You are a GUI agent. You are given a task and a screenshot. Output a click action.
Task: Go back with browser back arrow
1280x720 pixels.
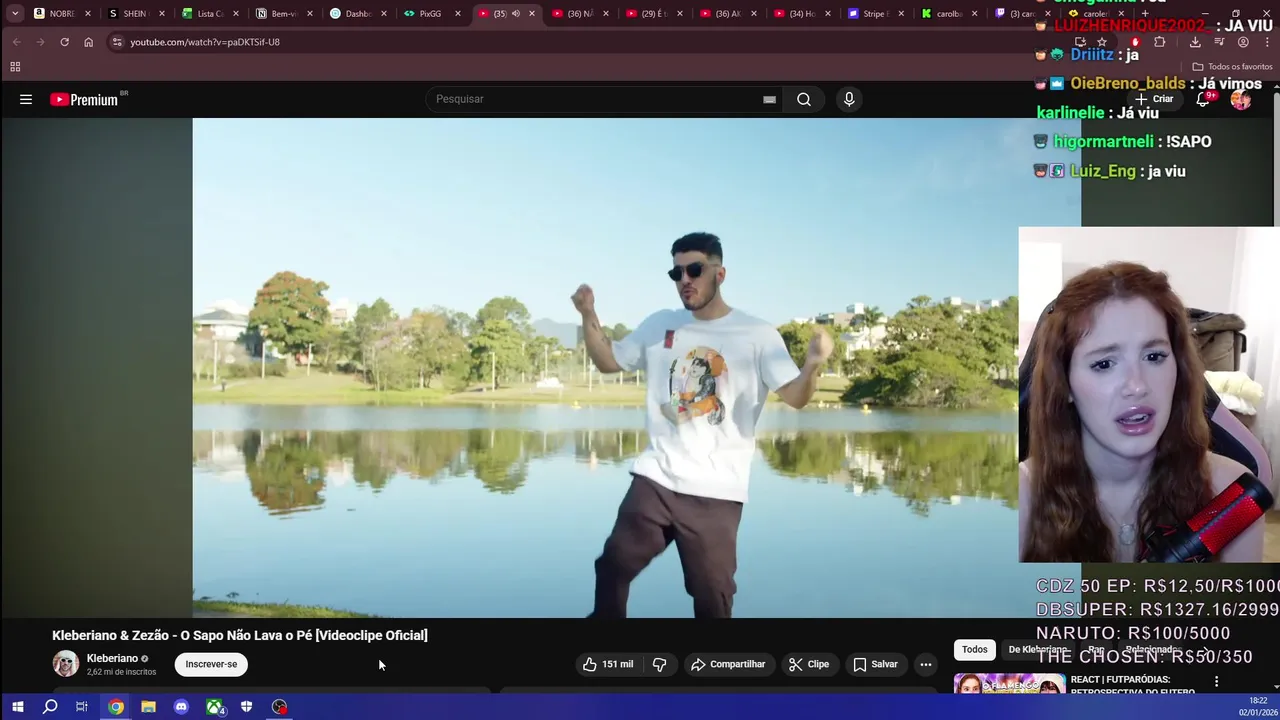(16, 42)
